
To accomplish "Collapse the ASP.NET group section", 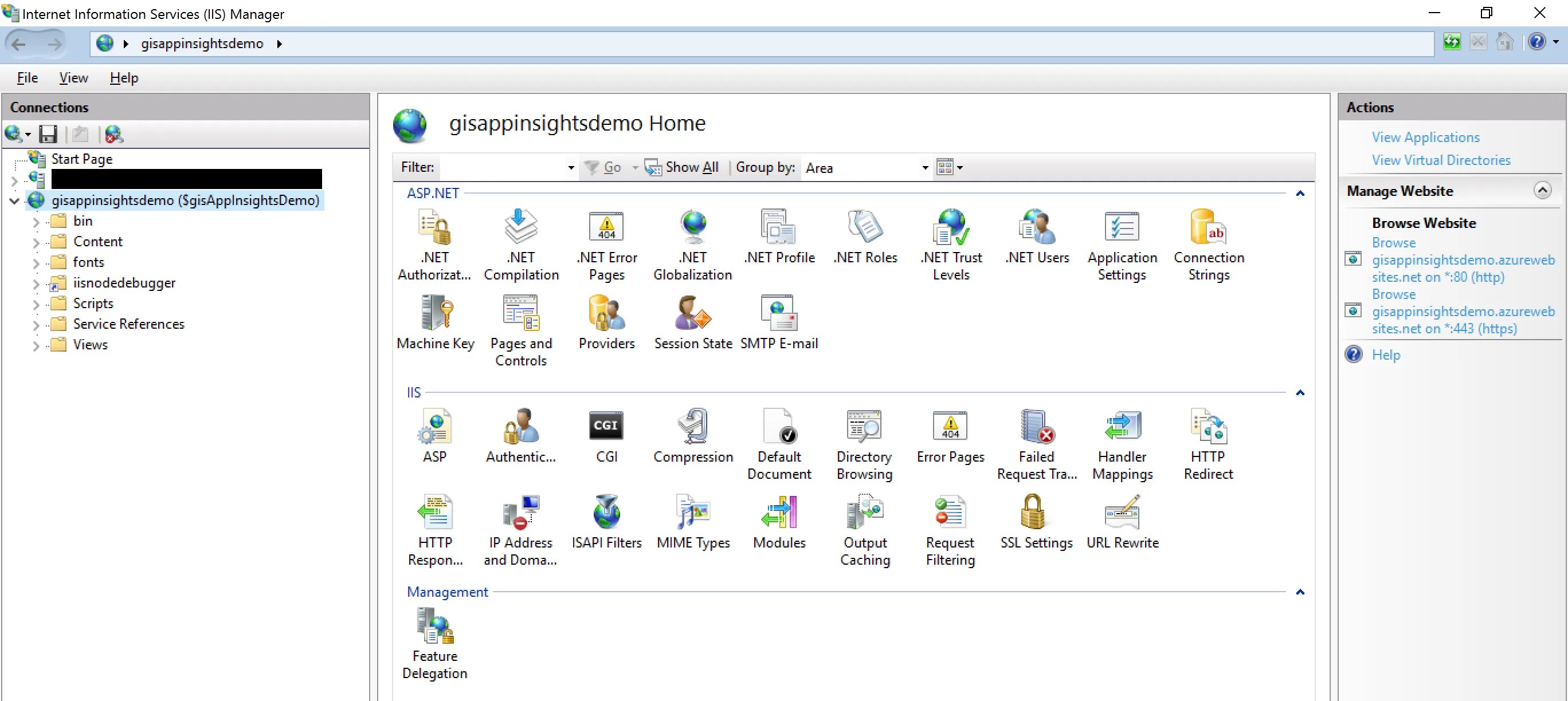I will (x=1300, y=194).
